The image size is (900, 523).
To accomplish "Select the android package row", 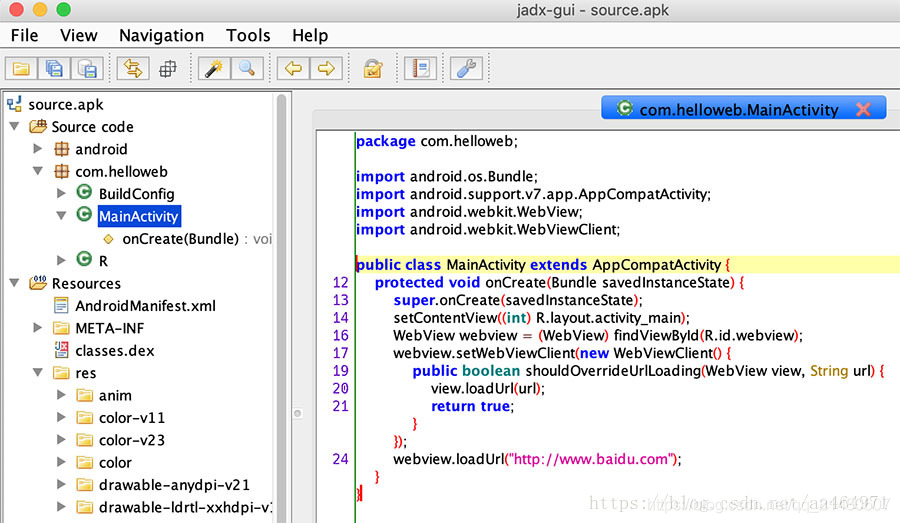I will click(x=101, y=149).
